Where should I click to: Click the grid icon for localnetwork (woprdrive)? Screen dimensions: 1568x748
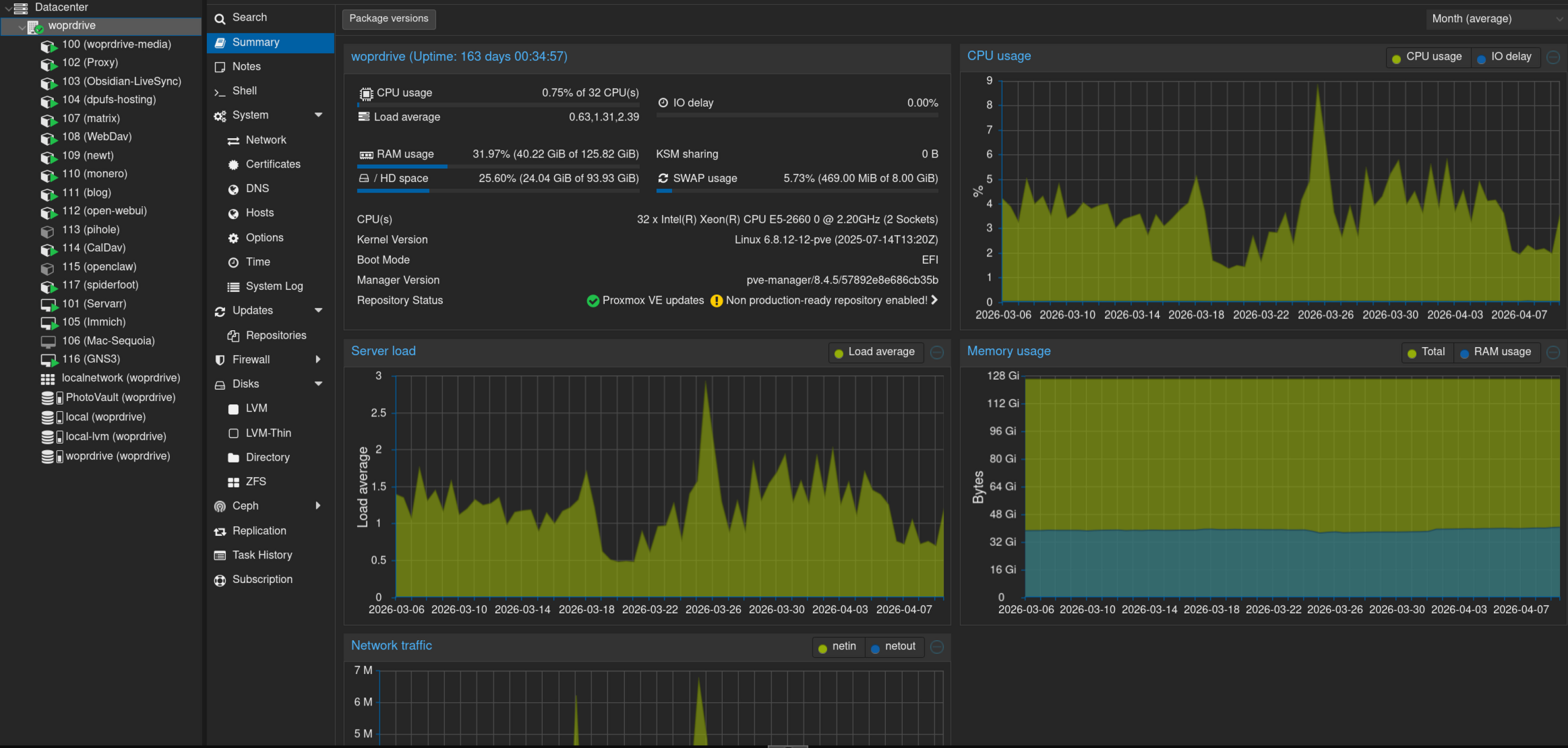tap(48, 379)
